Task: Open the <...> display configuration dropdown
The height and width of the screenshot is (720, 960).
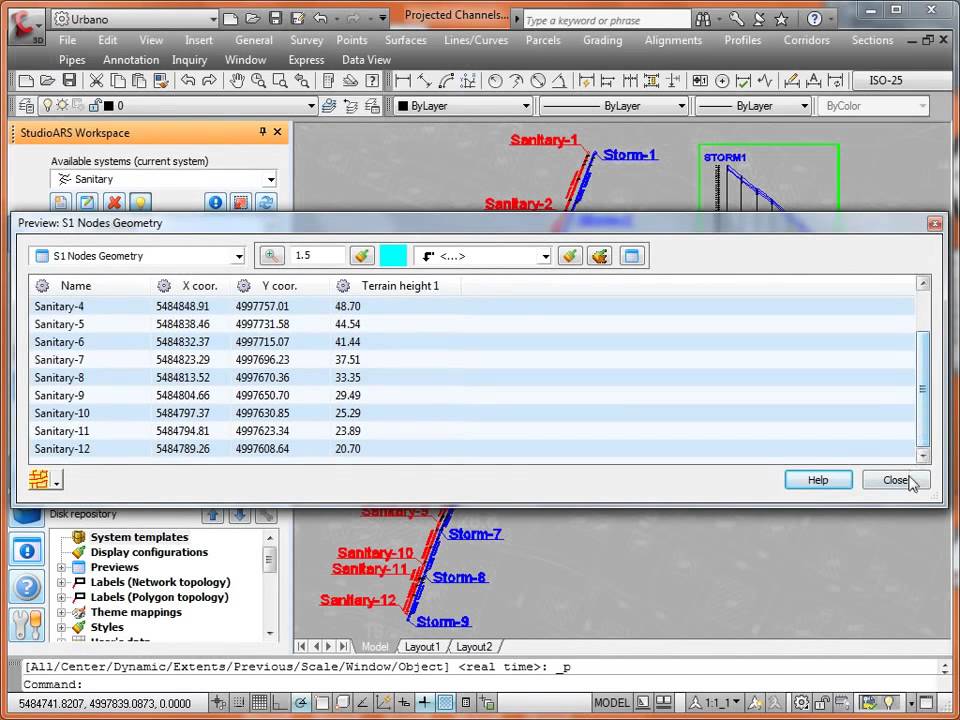Action: point(545,256)
